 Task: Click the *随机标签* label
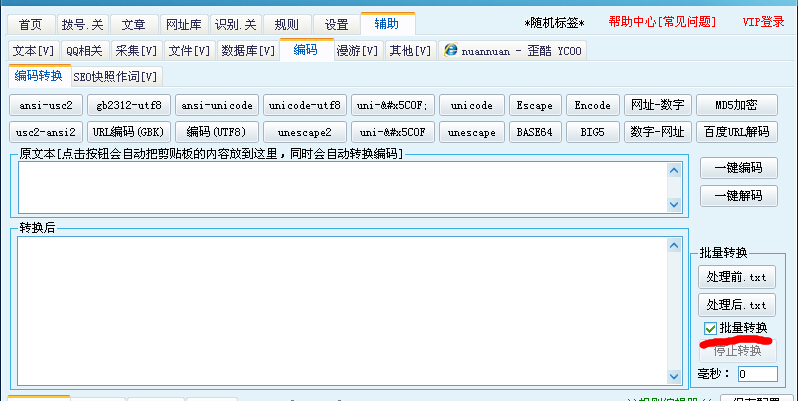(x=554, y=23)
